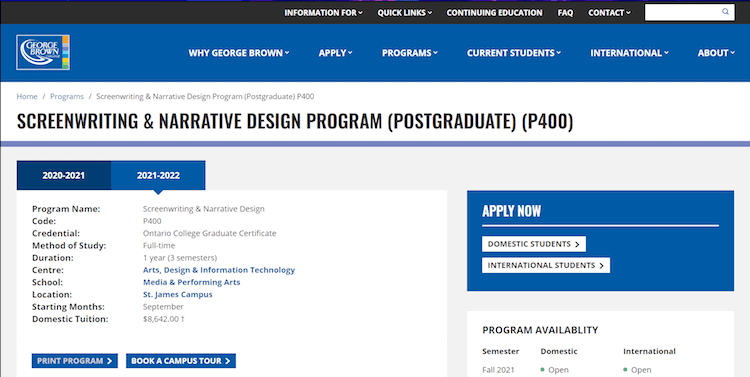Open the Continuing Education link

click(495, 13)
